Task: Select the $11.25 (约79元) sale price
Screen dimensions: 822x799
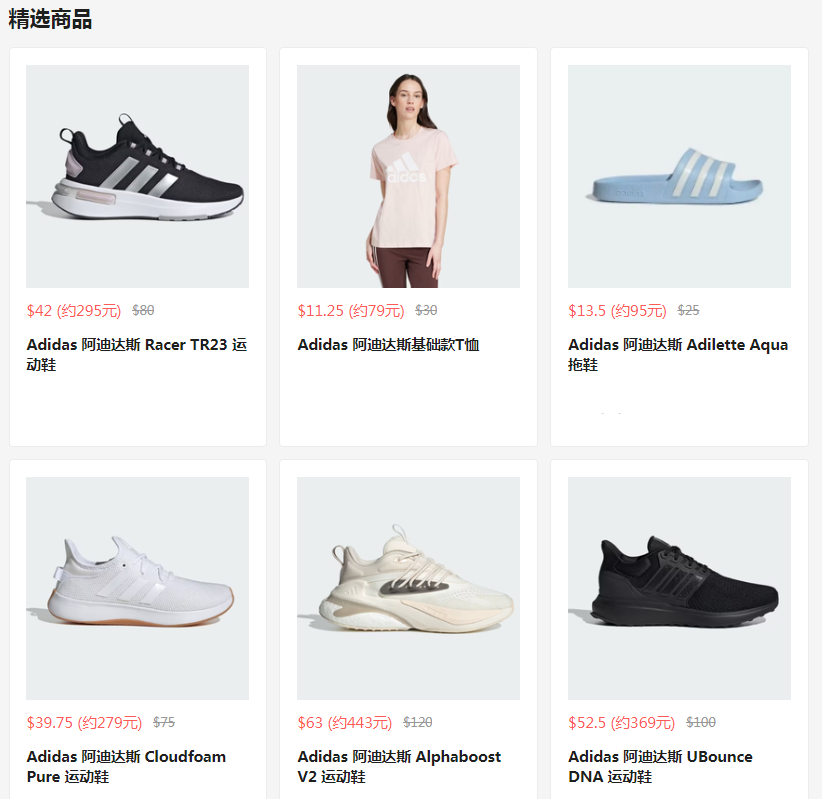Action: point(351,310)
